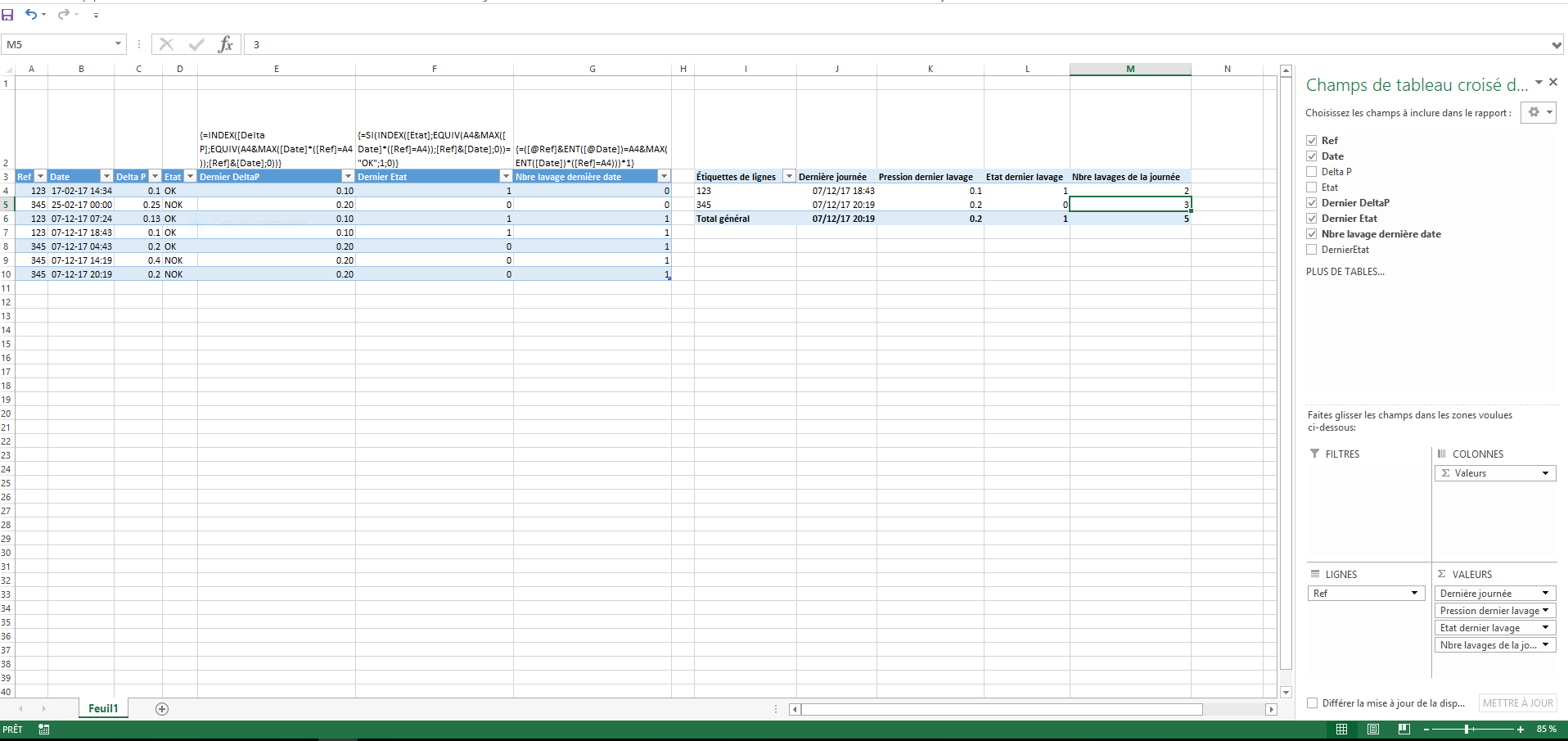Viewport: 1568px width, 741px height.
Task: Click the zoom slider handle
Action: pos(1467,730)
